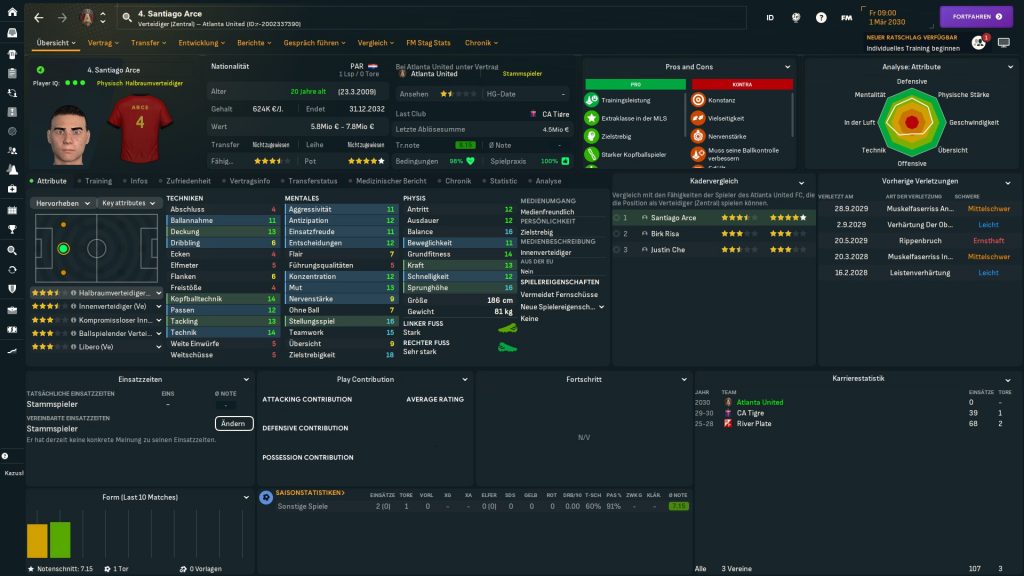1024x576 pixels.
Task: Switch to the Training view option
Action: coord(95,181)
